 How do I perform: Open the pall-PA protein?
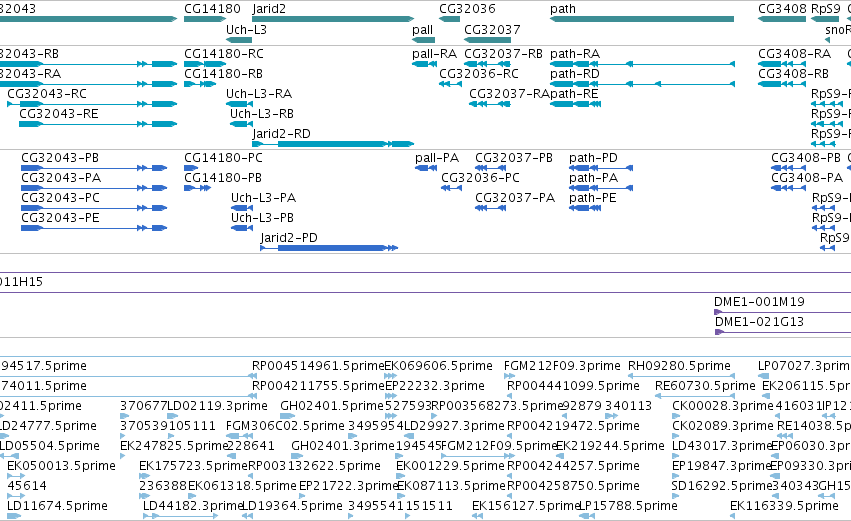(426, 168)
